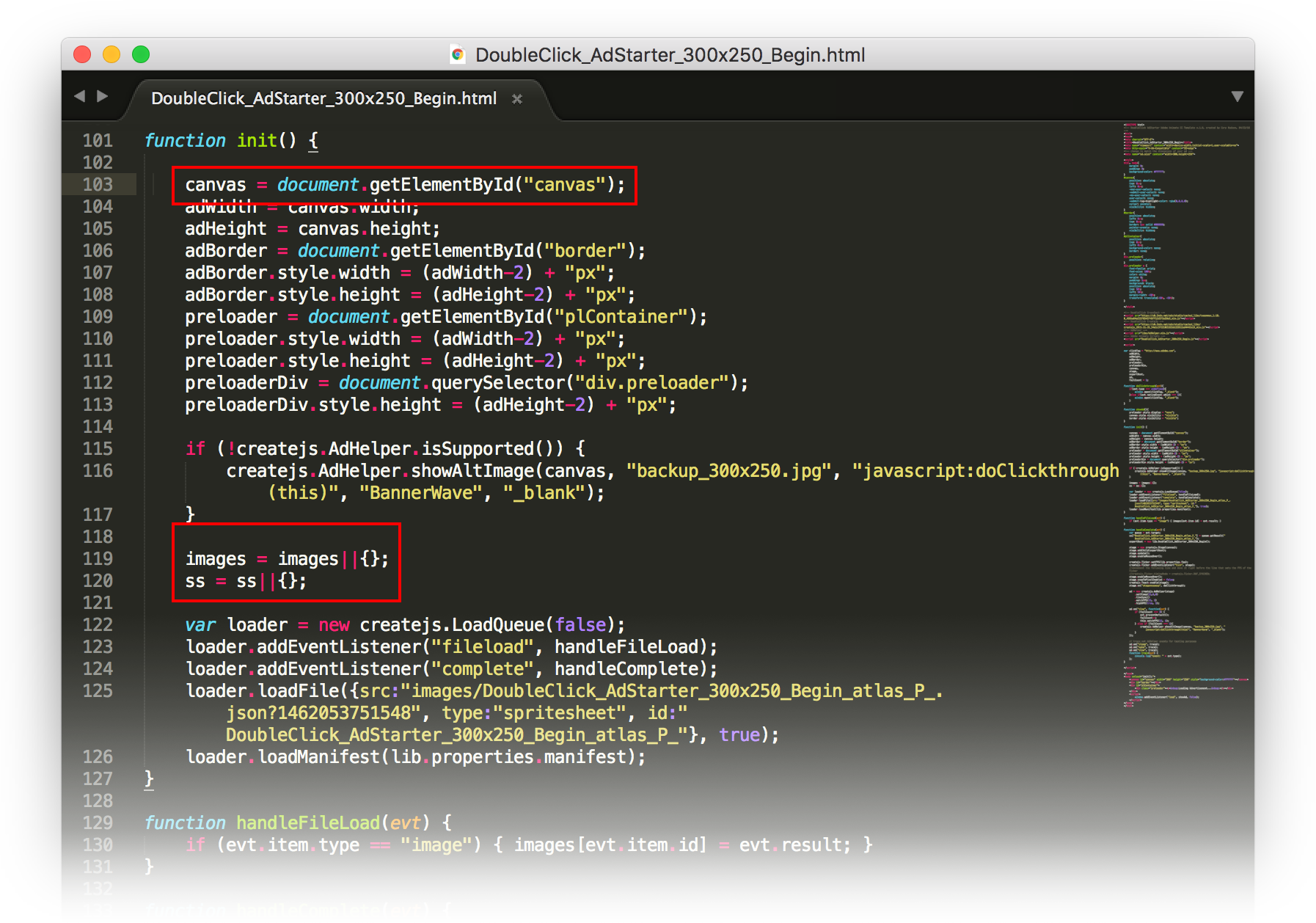Open the tab list dropdown triangle
This screenshot has width=1316, height=923.
point(1237,97)
